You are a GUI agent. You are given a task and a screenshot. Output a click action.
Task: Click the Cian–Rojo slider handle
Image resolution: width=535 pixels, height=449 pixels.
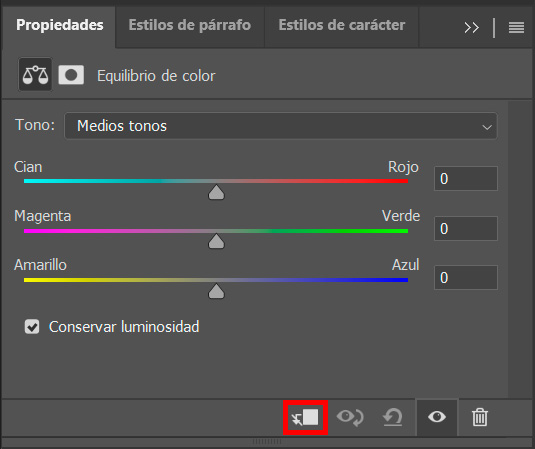(216, 192)
